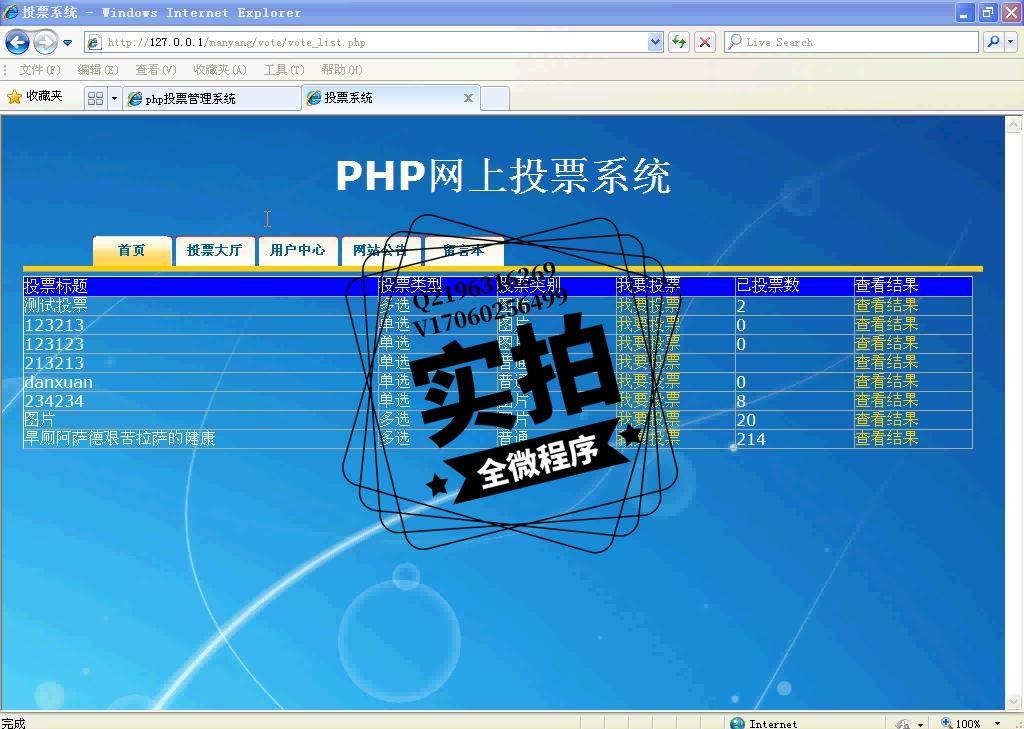This screenshot has width=1024, height=729.
Task: Open the 工具(T) menu
Action: point(283,70)
